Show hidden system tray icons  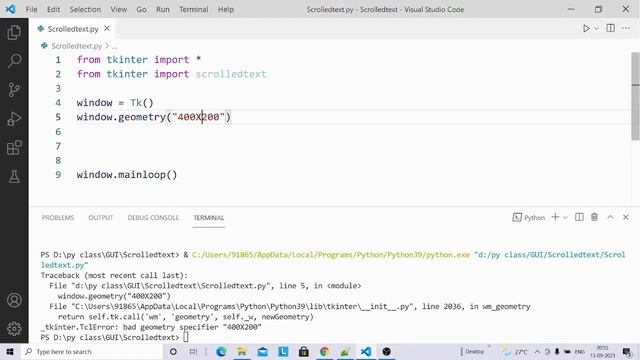coord(537,351)
